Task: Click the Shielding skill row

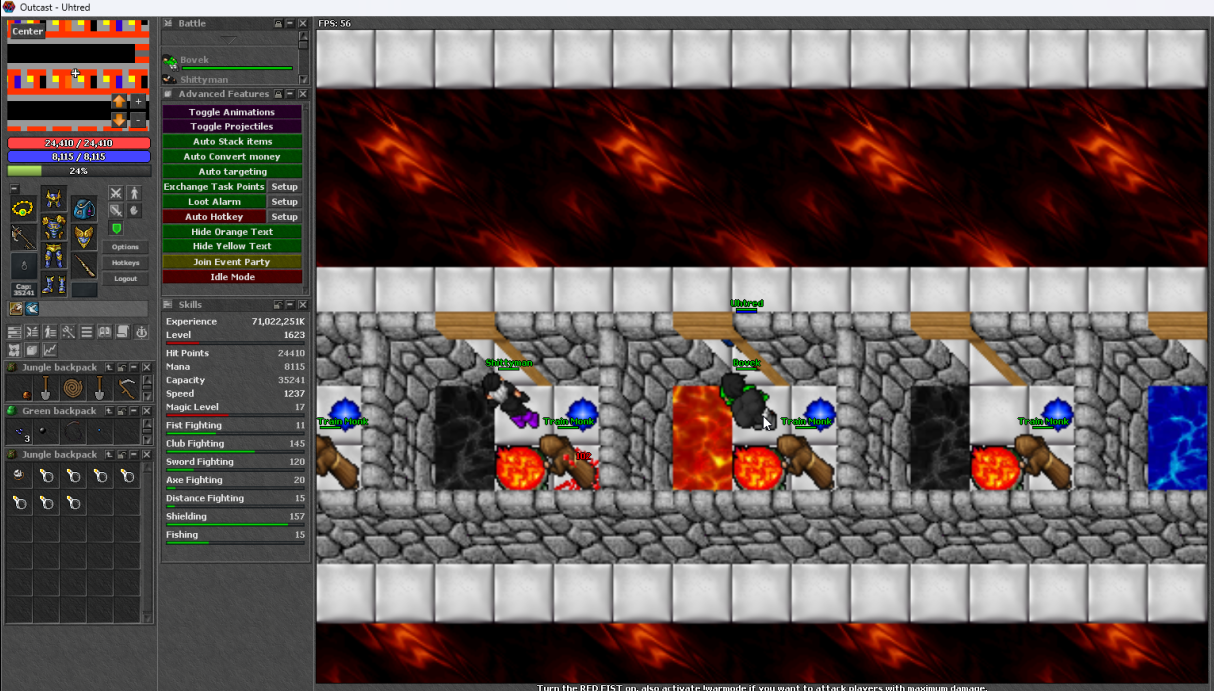Action: [235, 518]
